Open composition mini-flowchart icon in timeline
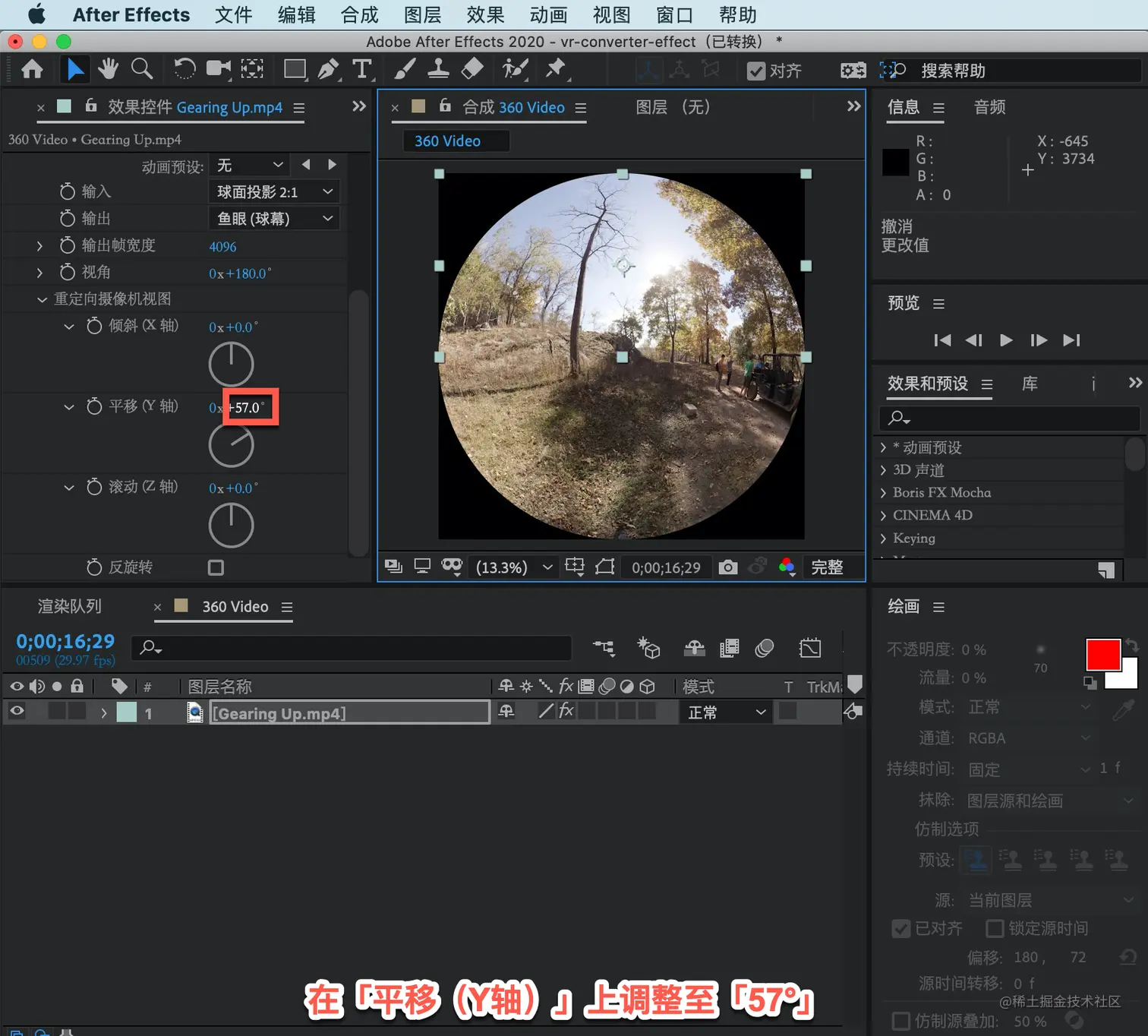This screenshot has width=1148, height=1036. pos(604,648)
